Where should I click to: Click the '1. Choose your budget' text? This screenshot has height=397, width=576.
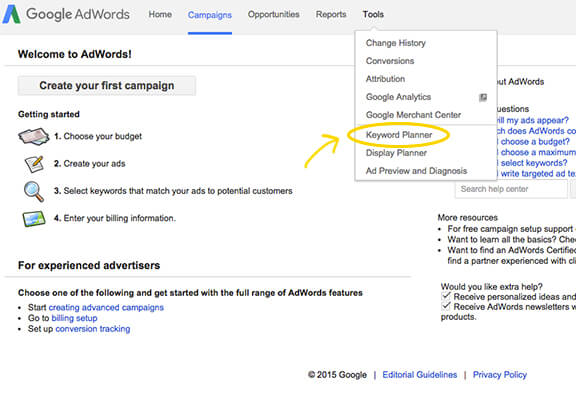pos(98,136)
